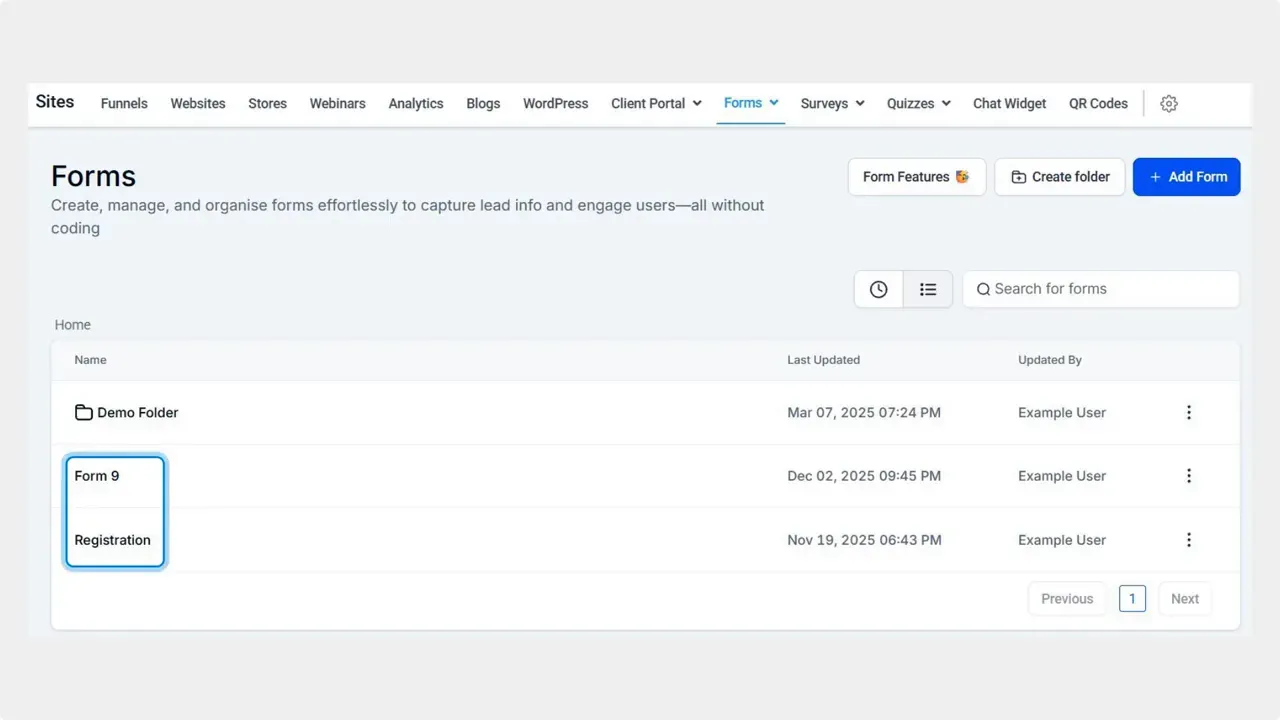Select the Home breadcrumb link
The height and width of the screenshot is (720, 1280).
72,324
